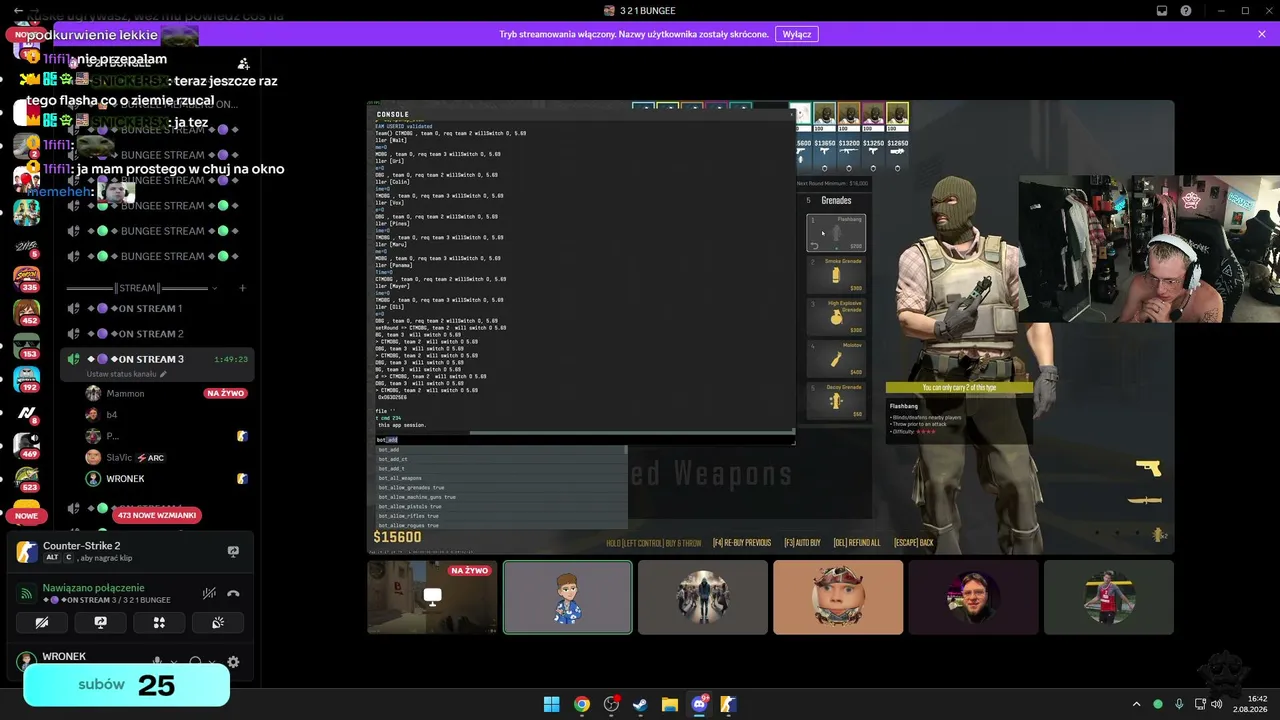Screen dimensions: 1280x720
Task: Open the server with the 153 badge
Action: click(26, 346)
